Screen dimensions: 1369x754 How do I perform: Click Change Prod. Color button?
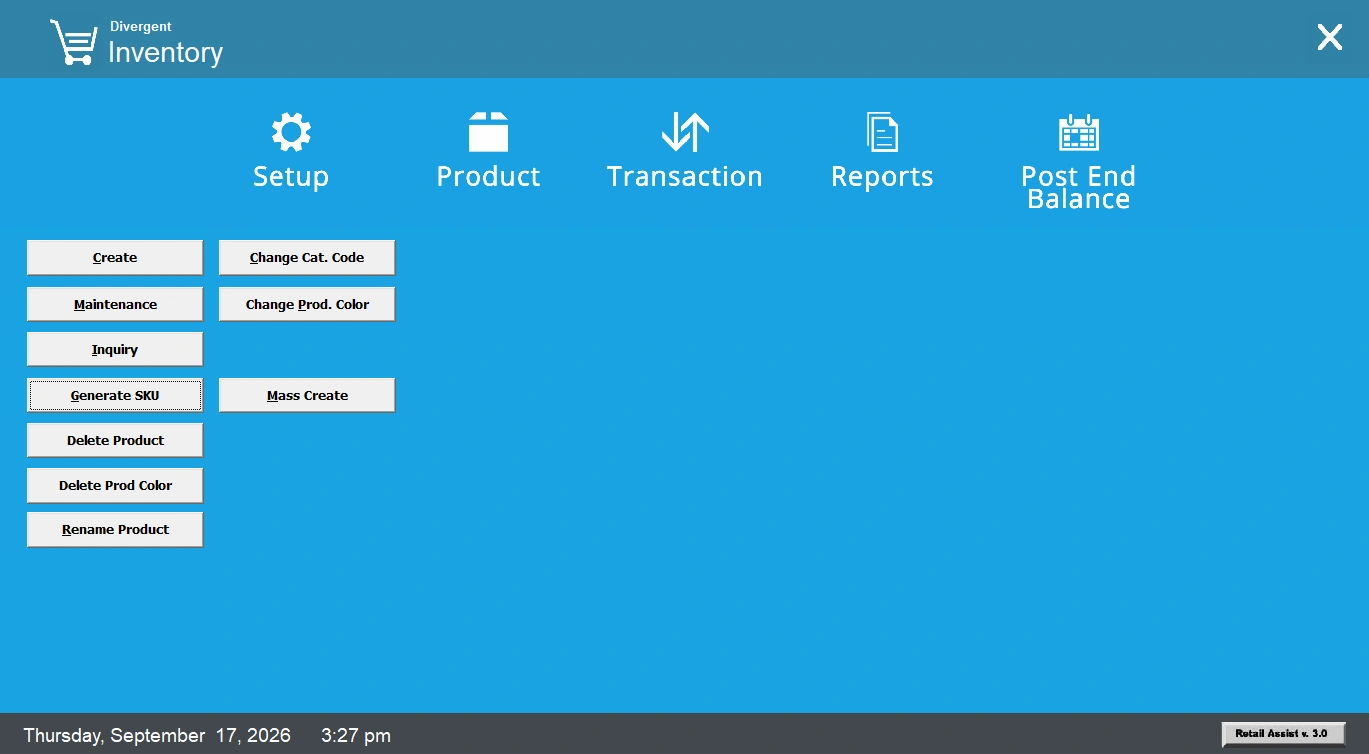(307, 304)
